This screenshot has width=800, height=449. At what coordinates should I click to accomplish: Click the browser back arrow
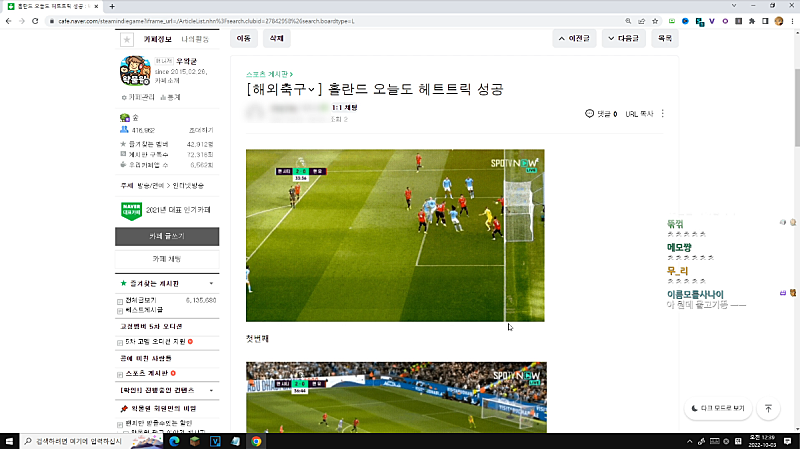pyautogui.click(x=8, y=21)
